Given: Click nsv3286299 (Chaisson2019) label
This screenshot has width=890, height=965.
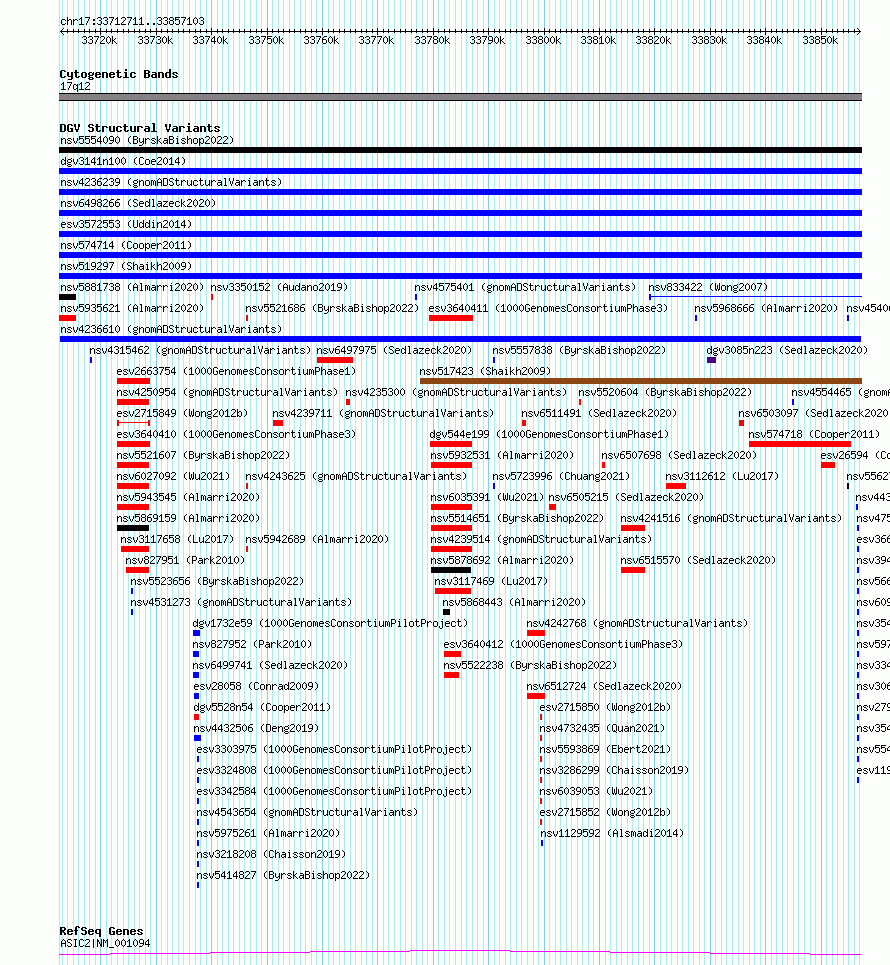Looking at the screenshot, I should pyautogui.click(x=614, y=770).
